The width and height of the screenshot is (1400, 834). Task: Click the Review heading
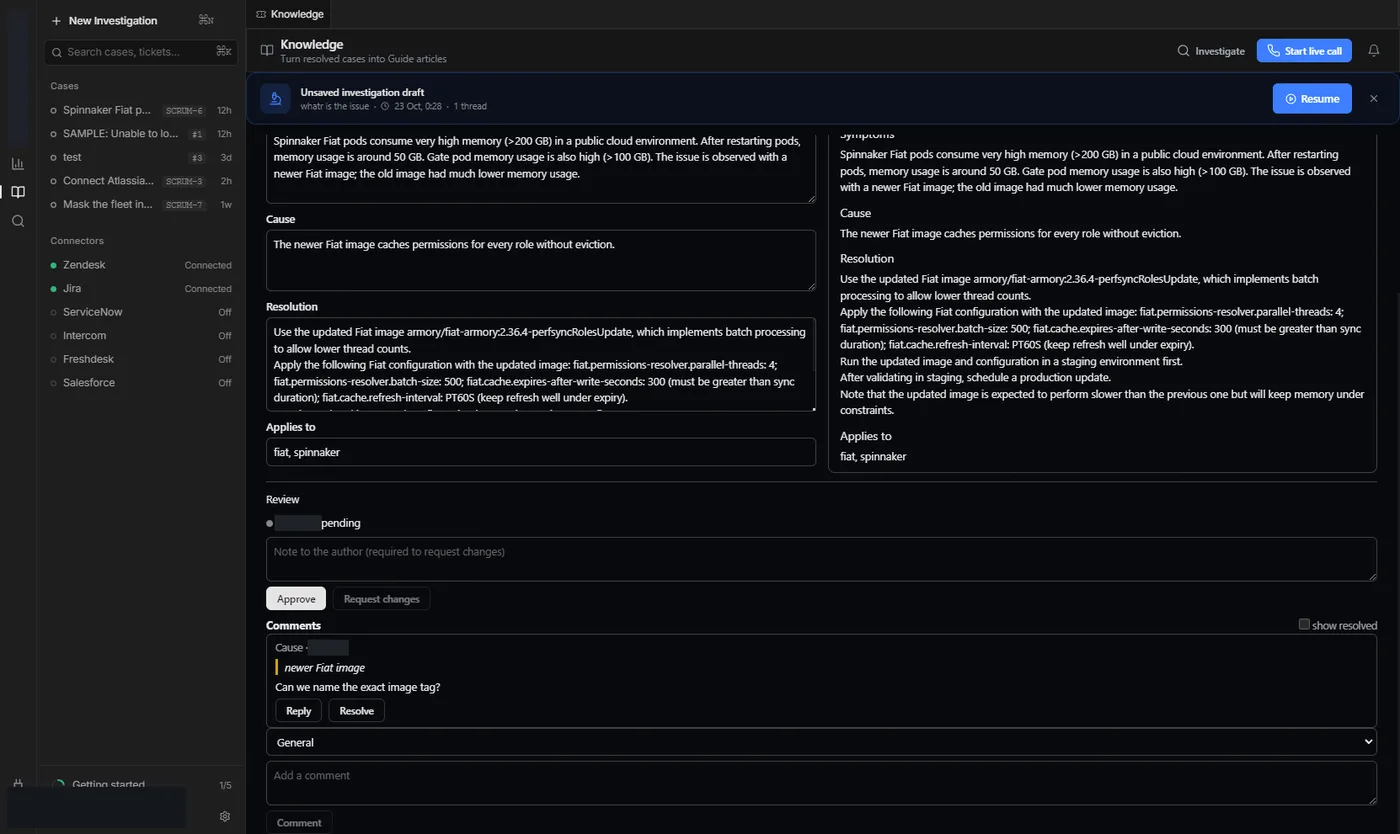click(283, 499)
